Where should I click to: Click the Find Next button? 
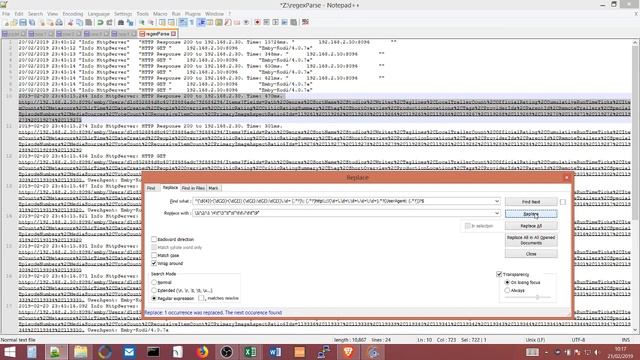pos(531,202)
